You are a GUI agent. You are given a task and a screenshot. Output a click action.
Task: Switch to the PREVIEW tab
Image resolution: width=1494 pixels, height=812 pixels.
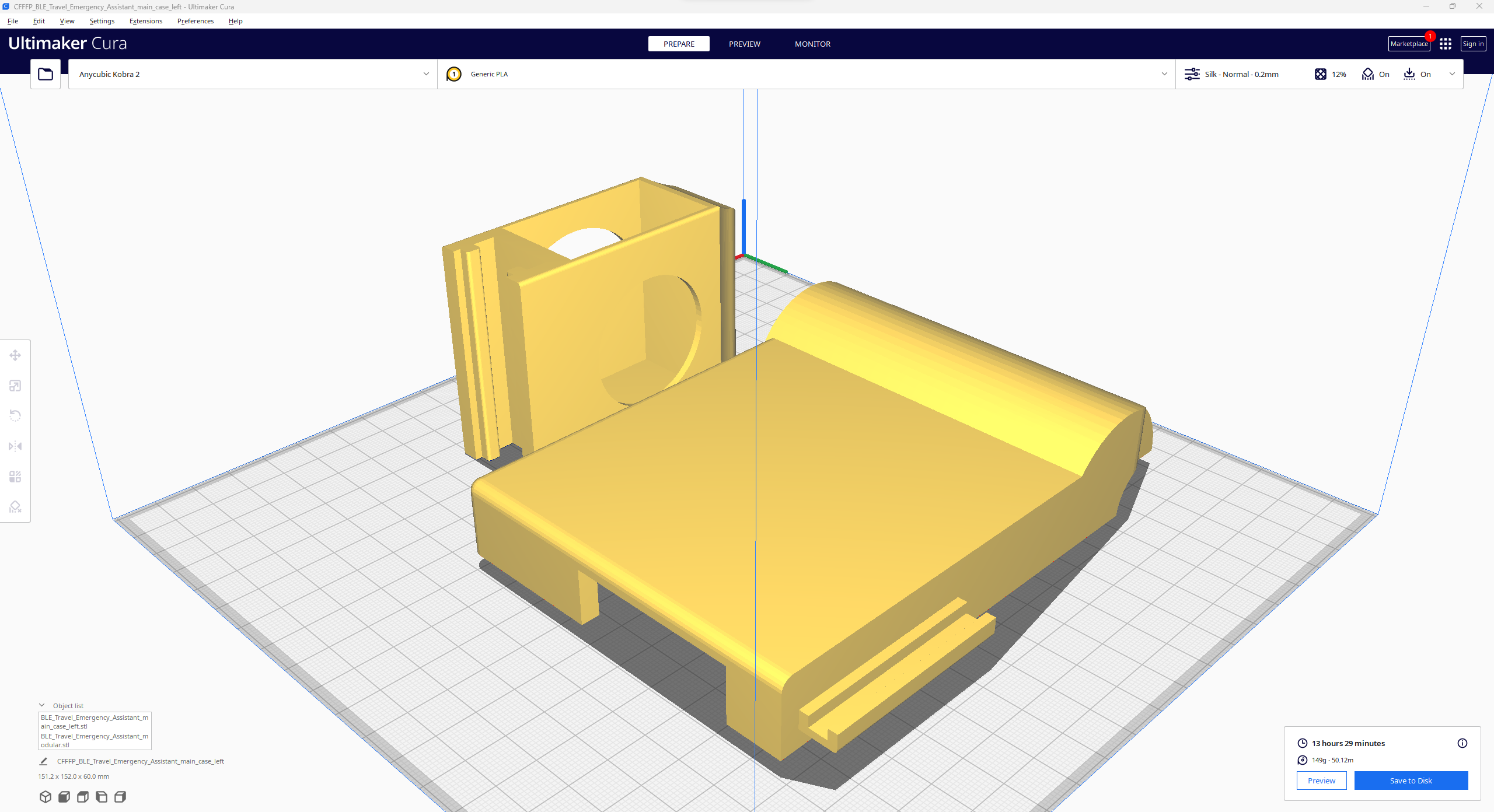(744, 44)
